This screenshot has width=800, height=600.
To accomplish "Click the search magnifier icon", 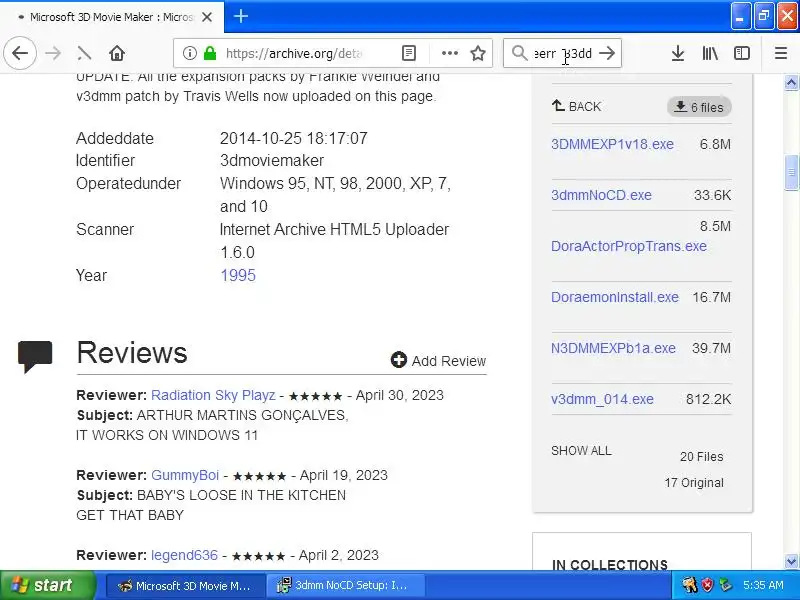I will point(519,53).
